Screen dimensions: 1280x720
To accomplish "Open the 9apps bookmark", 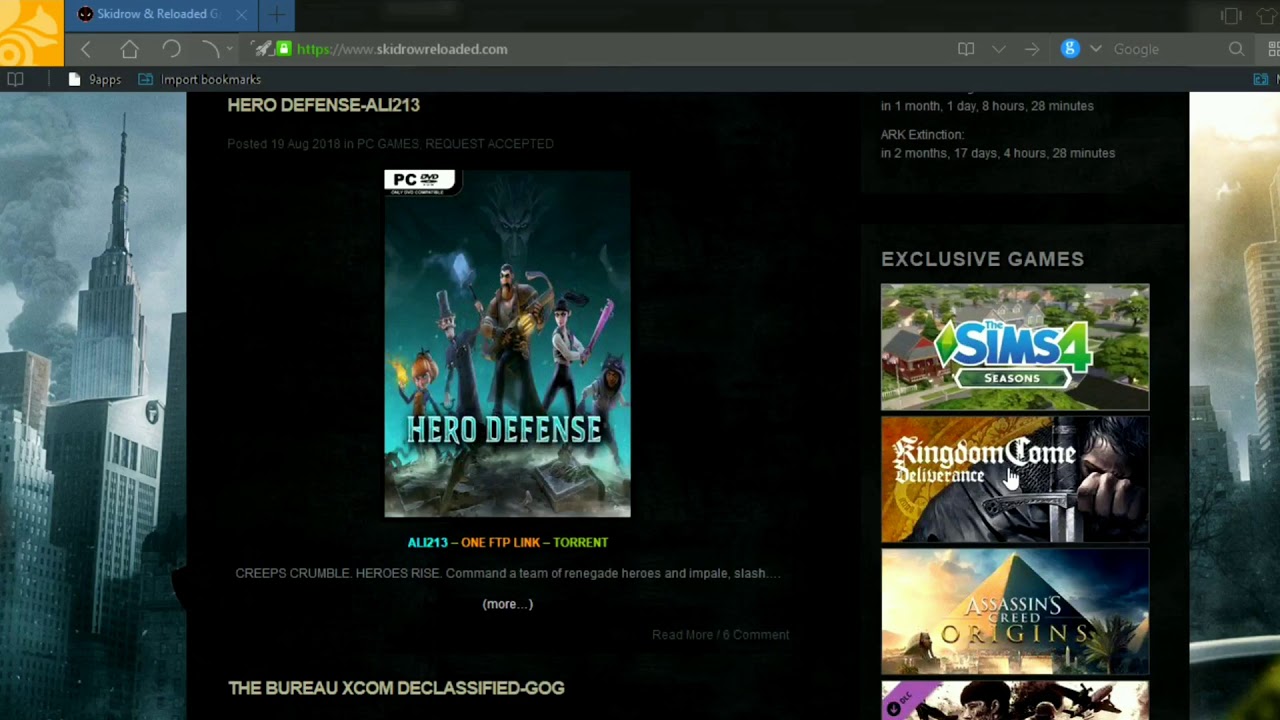I will pos(95,79).
